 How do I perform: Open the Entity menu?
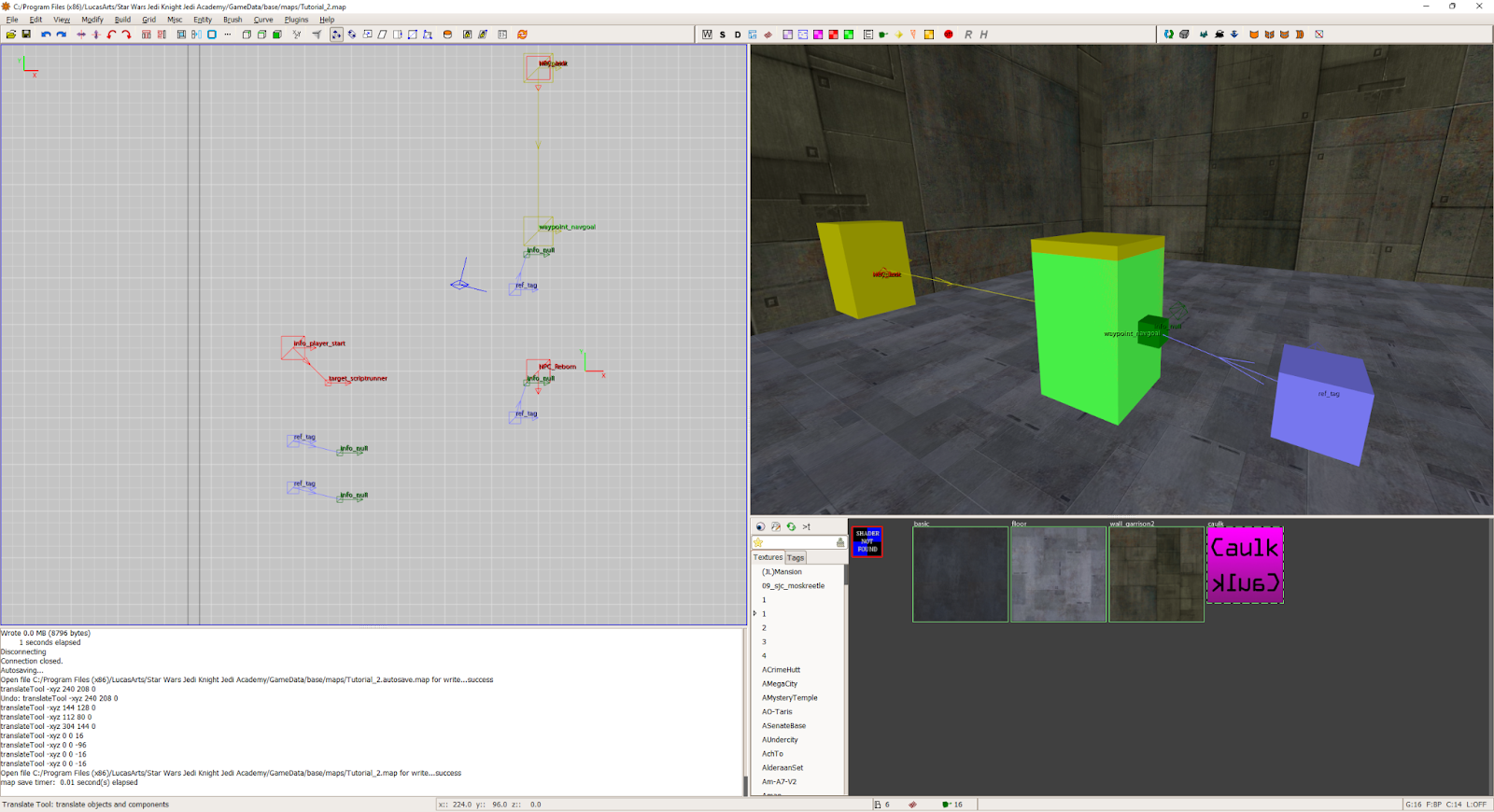pyautogui.click(x=203, y=20)
